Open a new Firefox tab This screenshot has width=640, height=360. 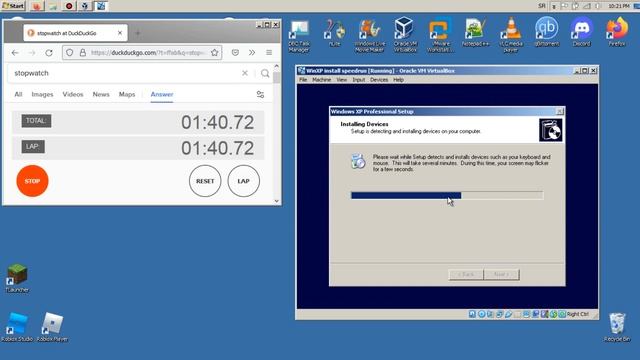coord(138,33)
